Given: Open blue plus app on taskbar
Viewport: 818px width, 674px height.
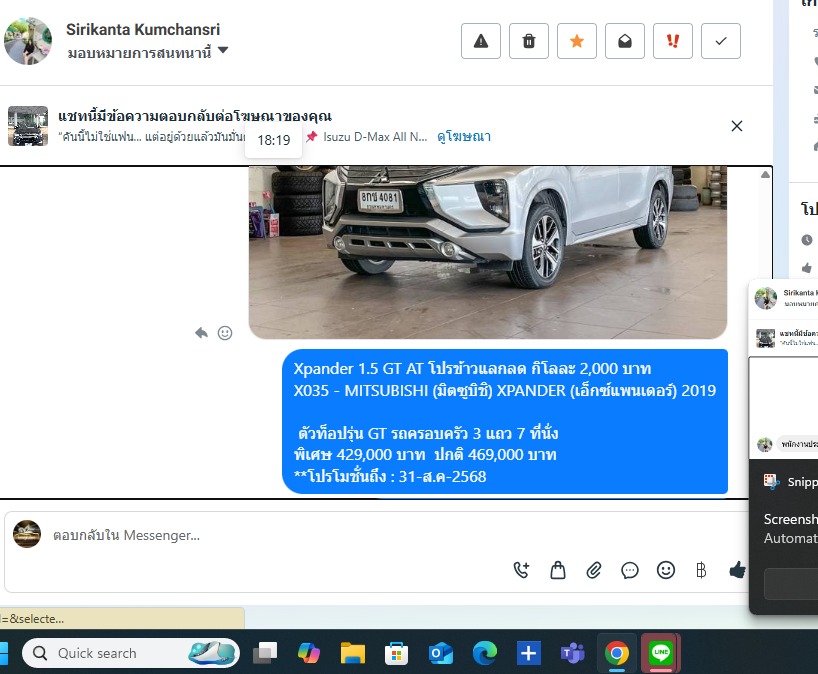Looking at the screenshot, I should tap(528, 653).
